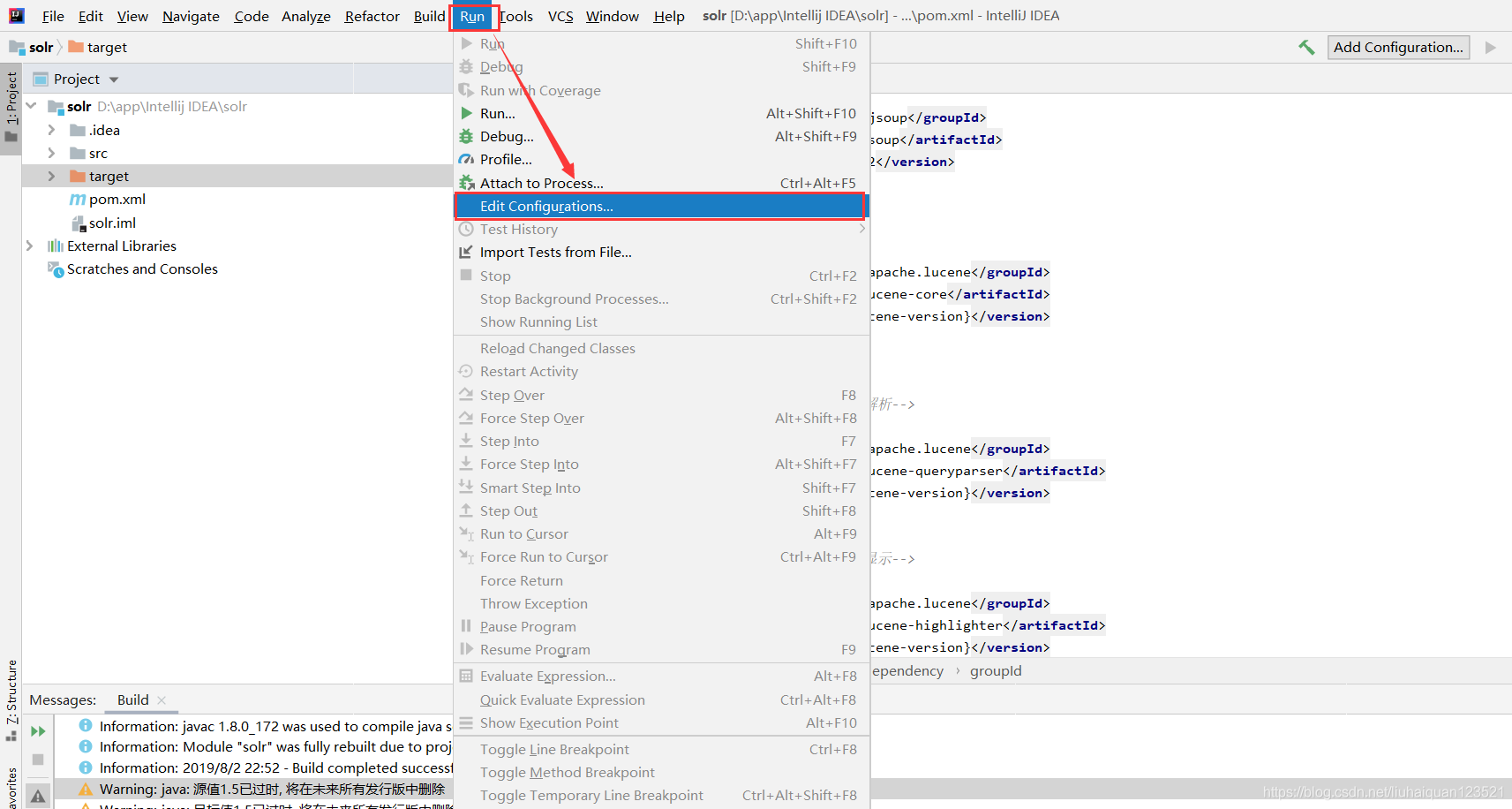Image resolution: width=1512 pixels, height=809 pixels.
Task: Click the Scratches and Consoles icon
Action: (x=56, y=269)
